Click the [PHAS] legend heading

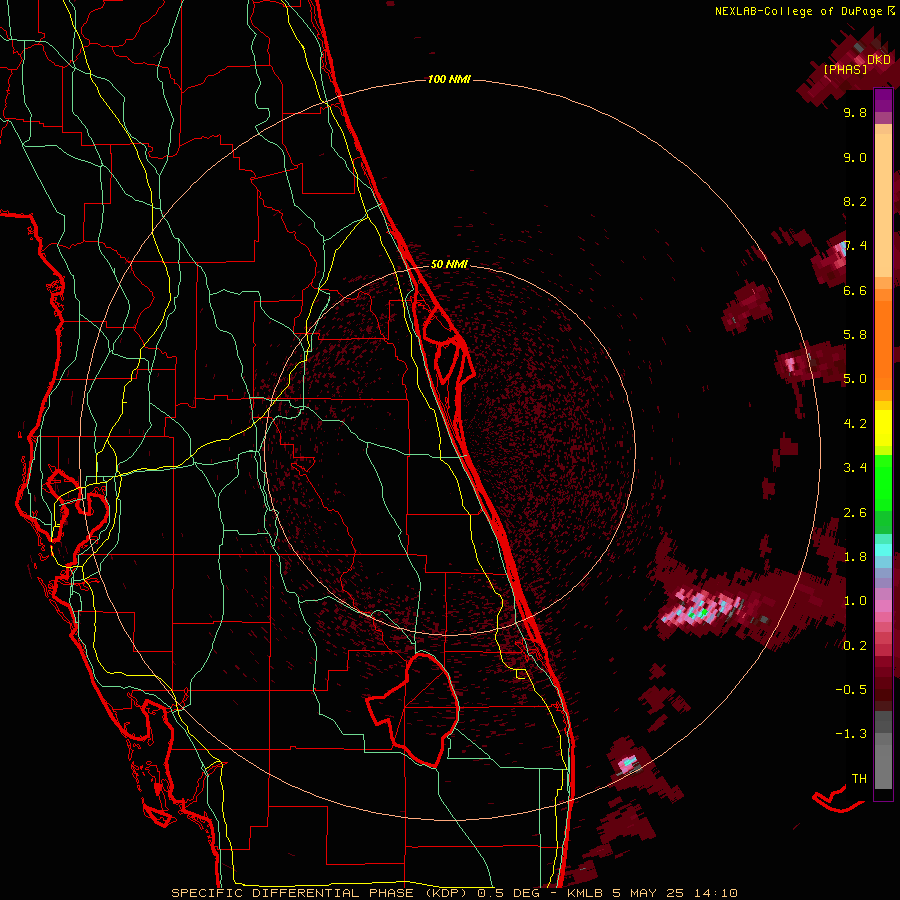(x=845, y=69)
